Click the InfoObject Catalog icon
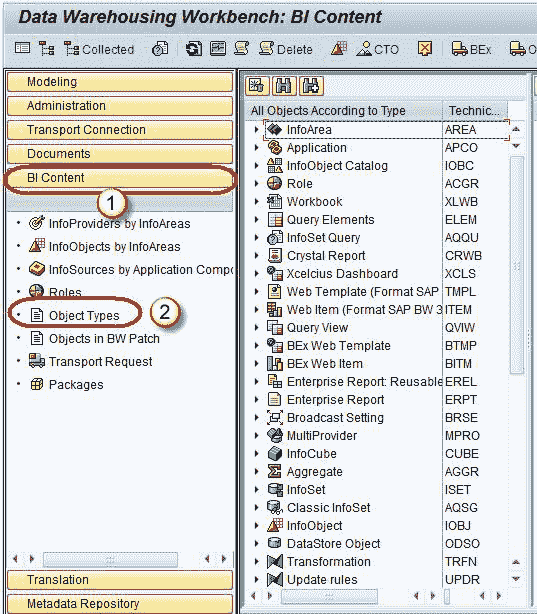This screenshot has height=614, width=537. 275,166
